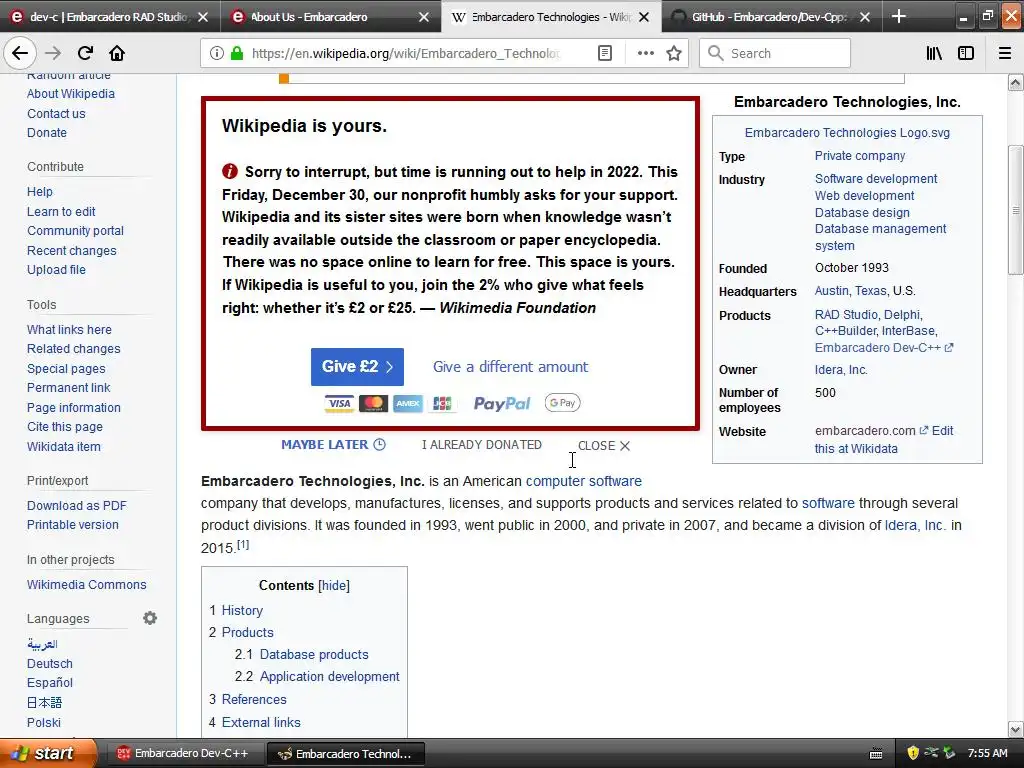Open the Library icon in toolbar
This screenshot has height=768, width=1024.
[934, 53]
